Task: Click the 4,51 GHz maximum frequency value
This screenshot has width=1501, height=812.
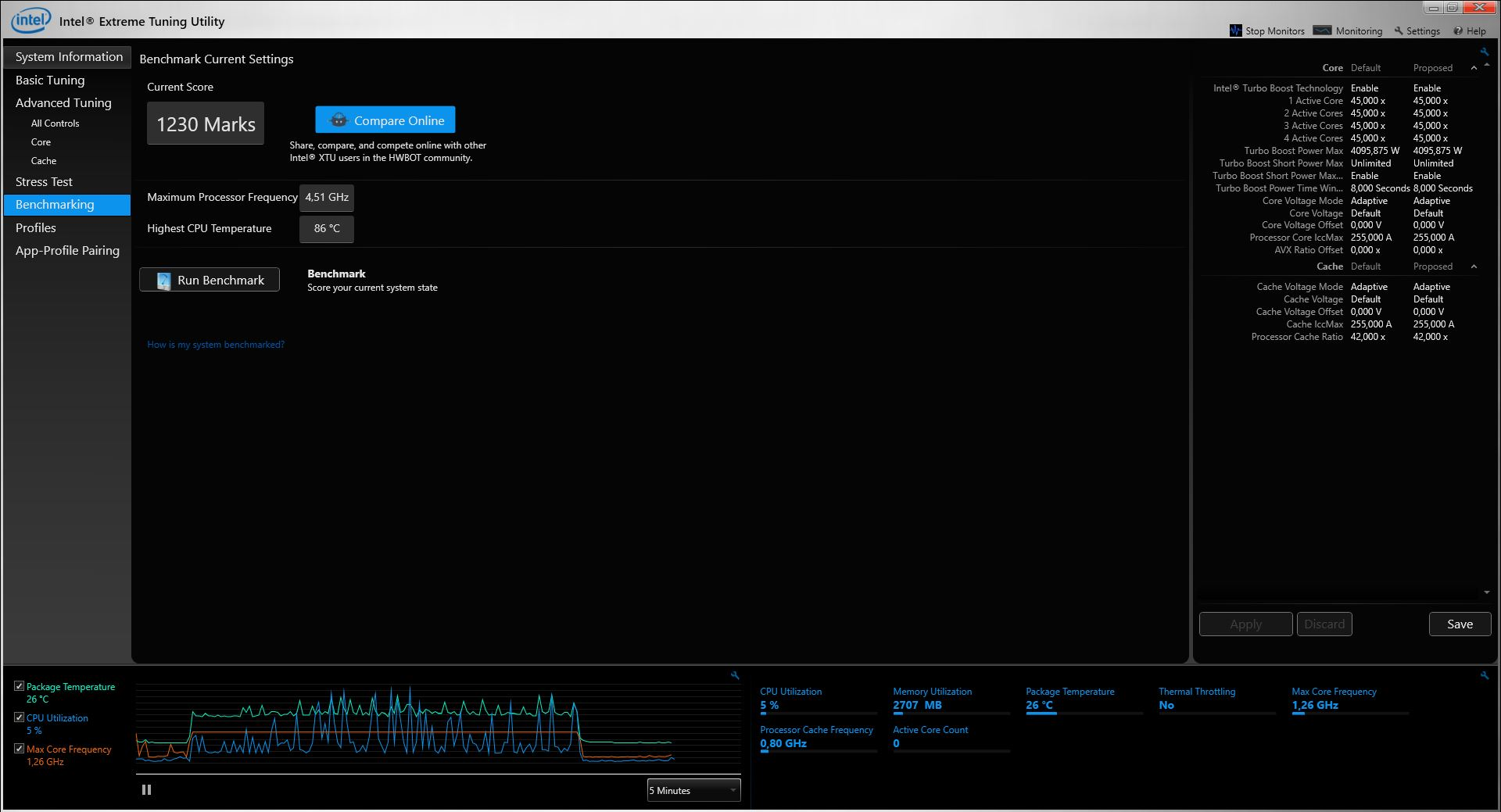Action: [x=327, y=198]
